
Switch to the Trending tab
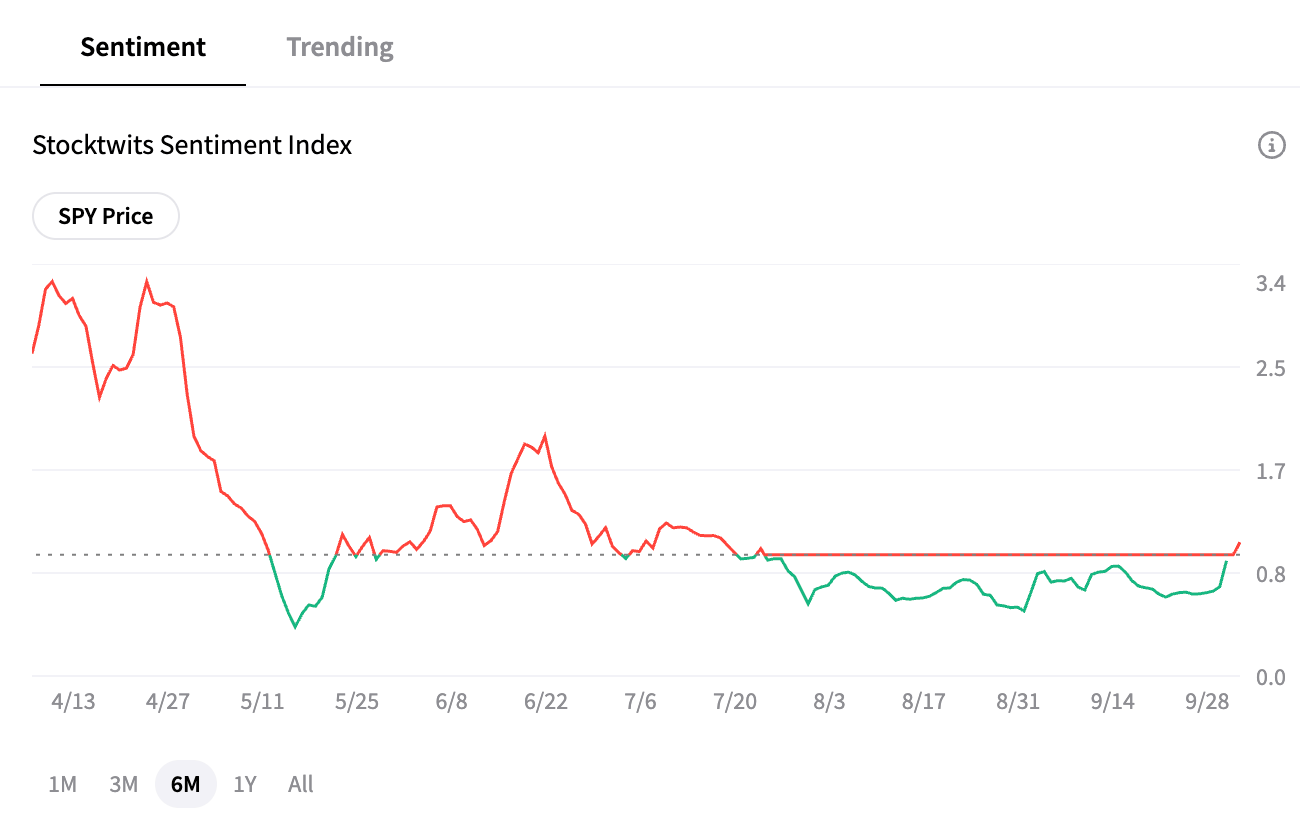[x=340, y=47]
